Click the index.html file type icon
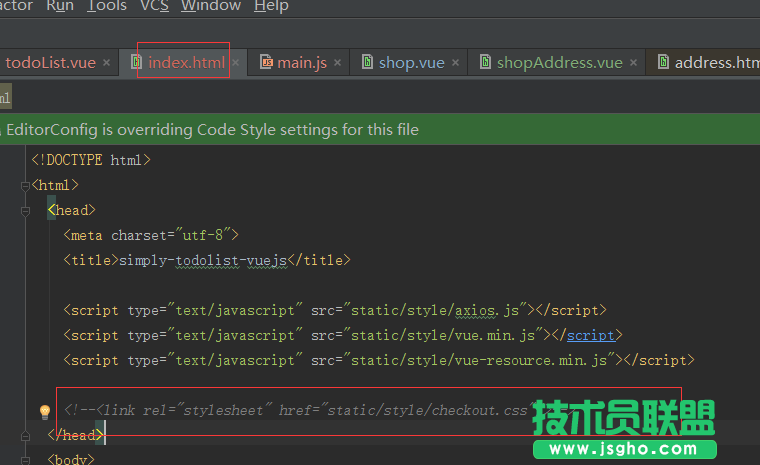 click(137, 62)
